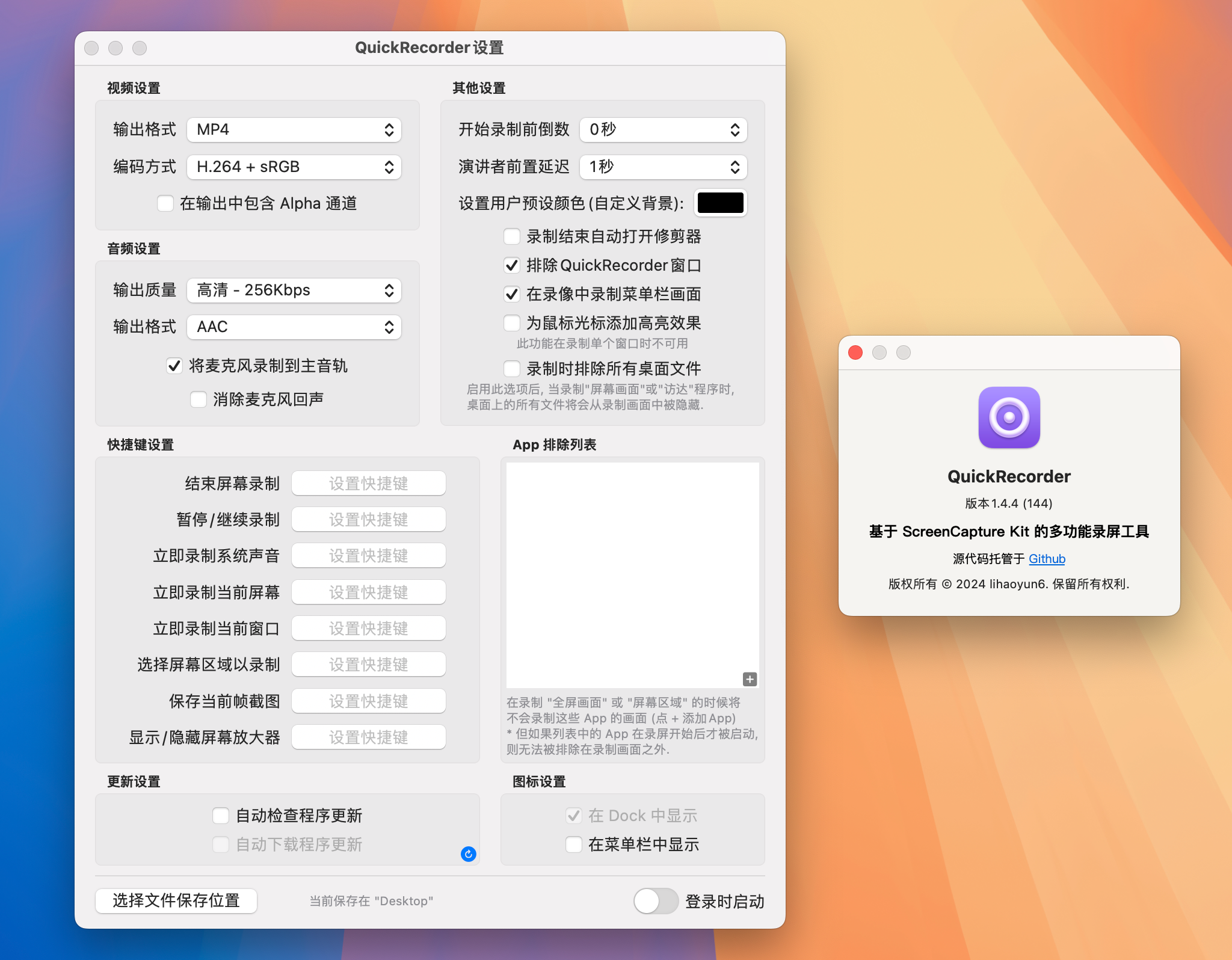Image resolution: width=1232 pixels, height=960 pixels.
Task: Click the 视频设置 section heading
Action: click(x=134, y=88)
